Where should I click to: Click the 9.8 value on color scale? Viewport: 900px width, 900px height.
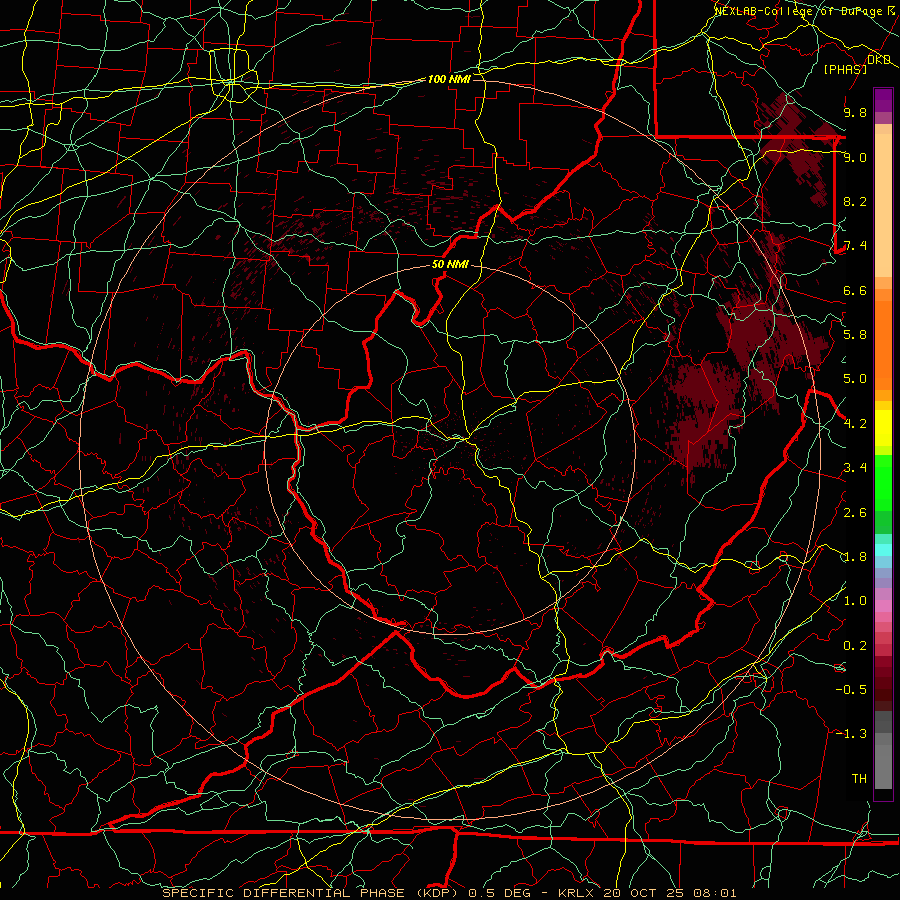pyautogui.click(x=855, y=112)
